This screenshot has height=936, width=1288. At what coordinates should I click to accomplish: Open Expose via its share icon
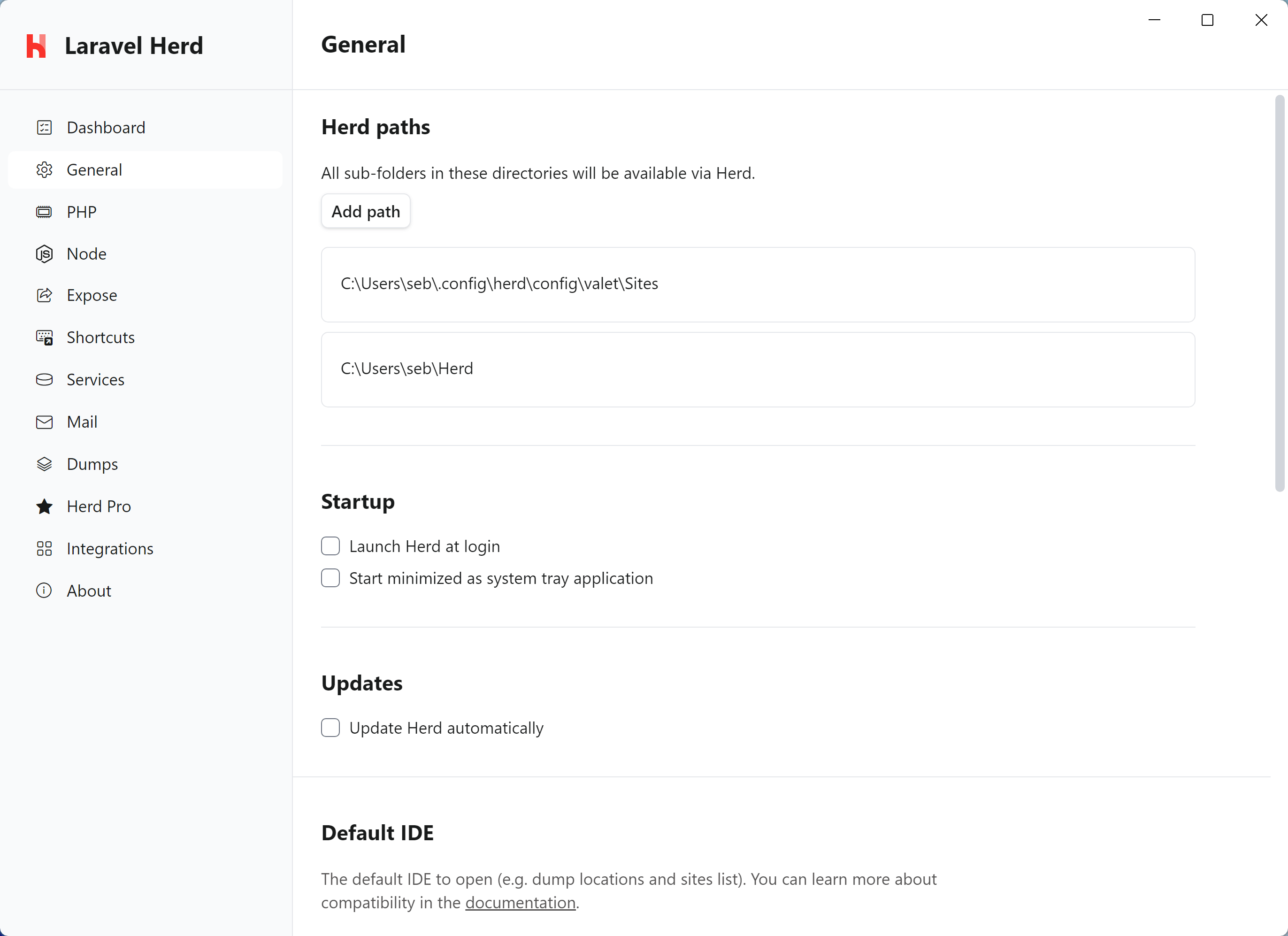pos(44,295)
